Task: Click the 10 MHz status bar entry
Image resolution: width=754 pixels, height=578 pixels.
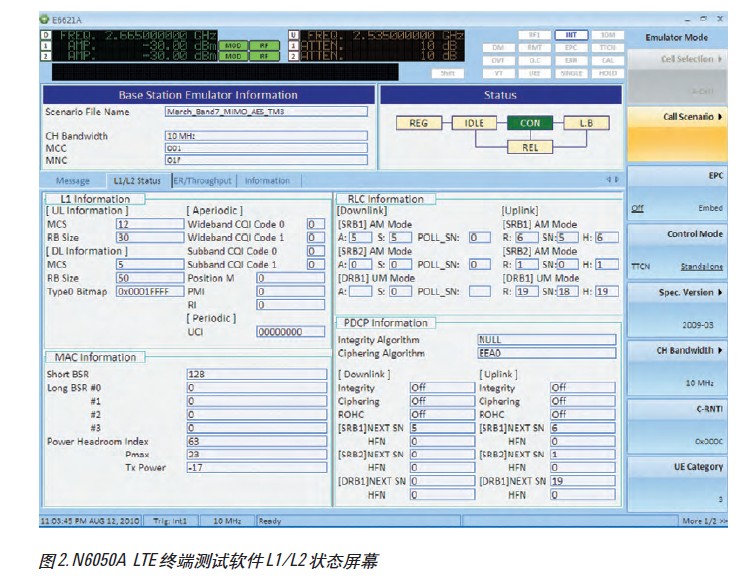Action: (x=227, y=521)
